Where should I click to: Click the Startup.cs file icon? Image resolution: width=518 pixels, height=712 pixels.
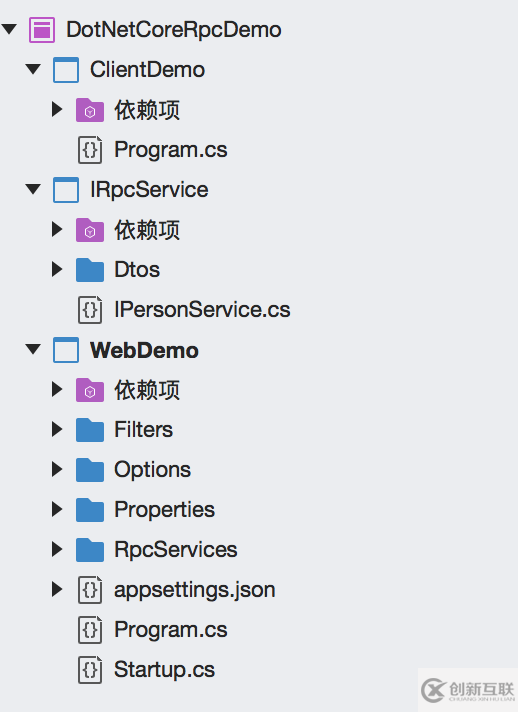pos(90,670)
